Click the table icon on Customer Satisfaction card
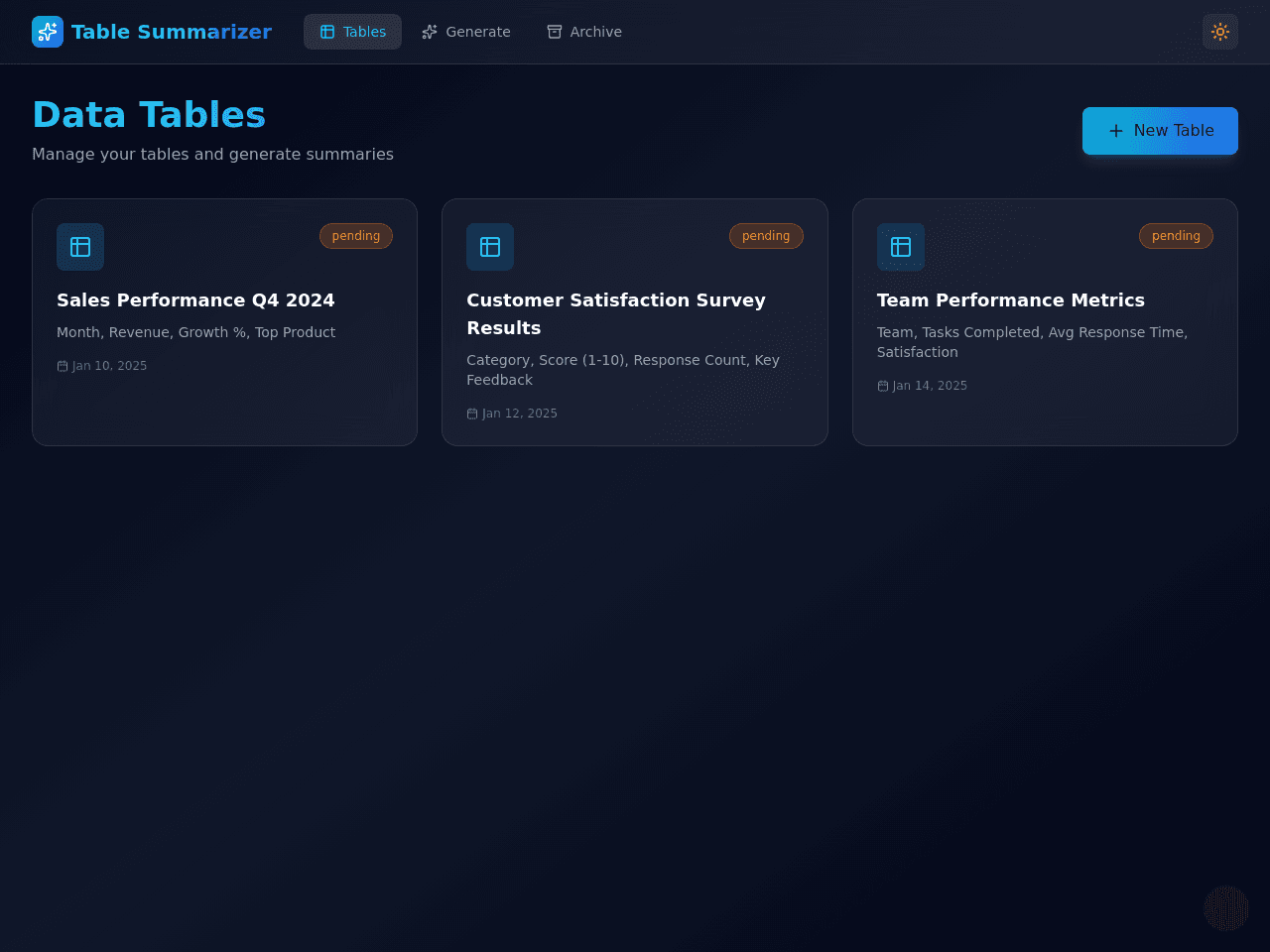The height and width of the screenshot is (952, 1270). pyautogui.click(x=490, y=247)
